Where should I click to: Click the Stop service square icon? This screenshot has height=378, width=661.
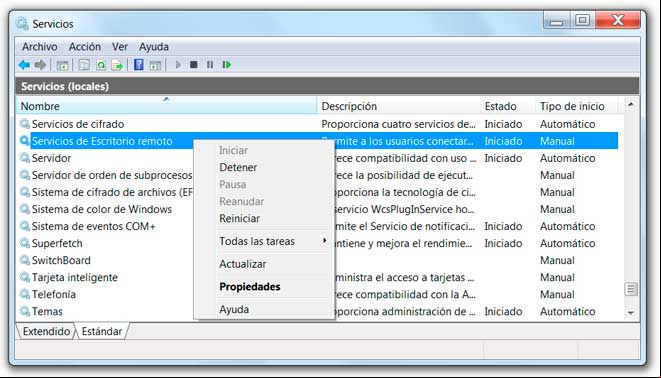click(194, 65)
